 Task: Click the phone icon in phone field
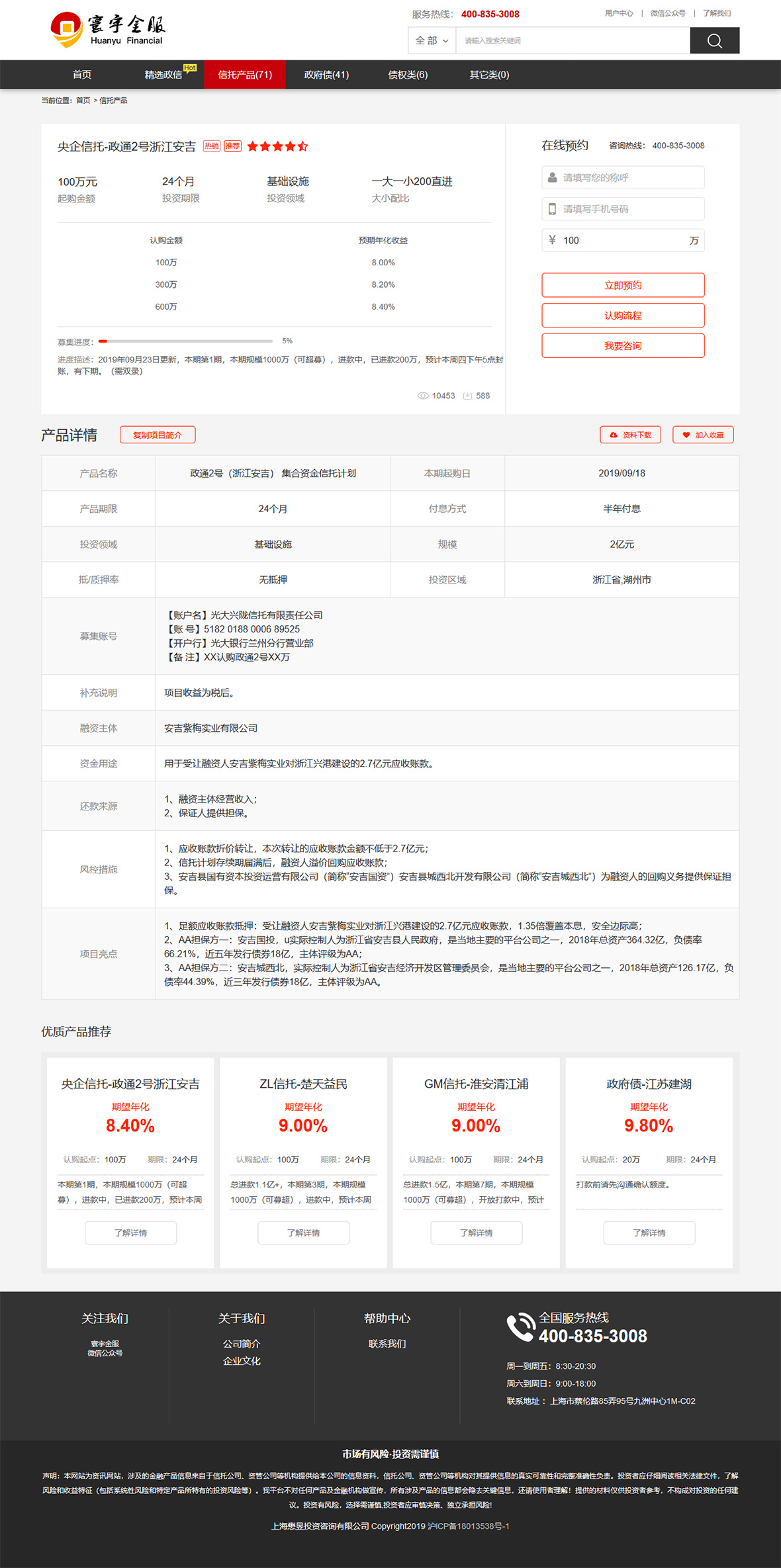[x=552, y=209]
